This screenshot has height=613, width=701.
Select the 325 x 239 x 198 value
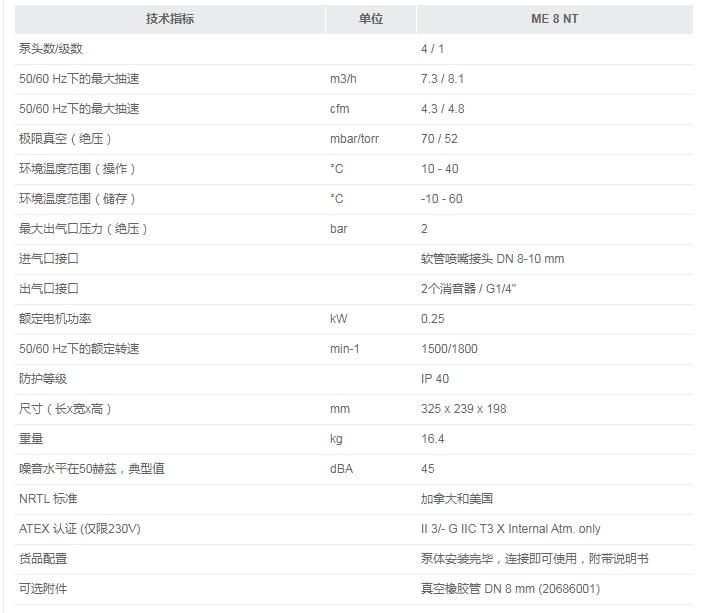pos(463,409)
